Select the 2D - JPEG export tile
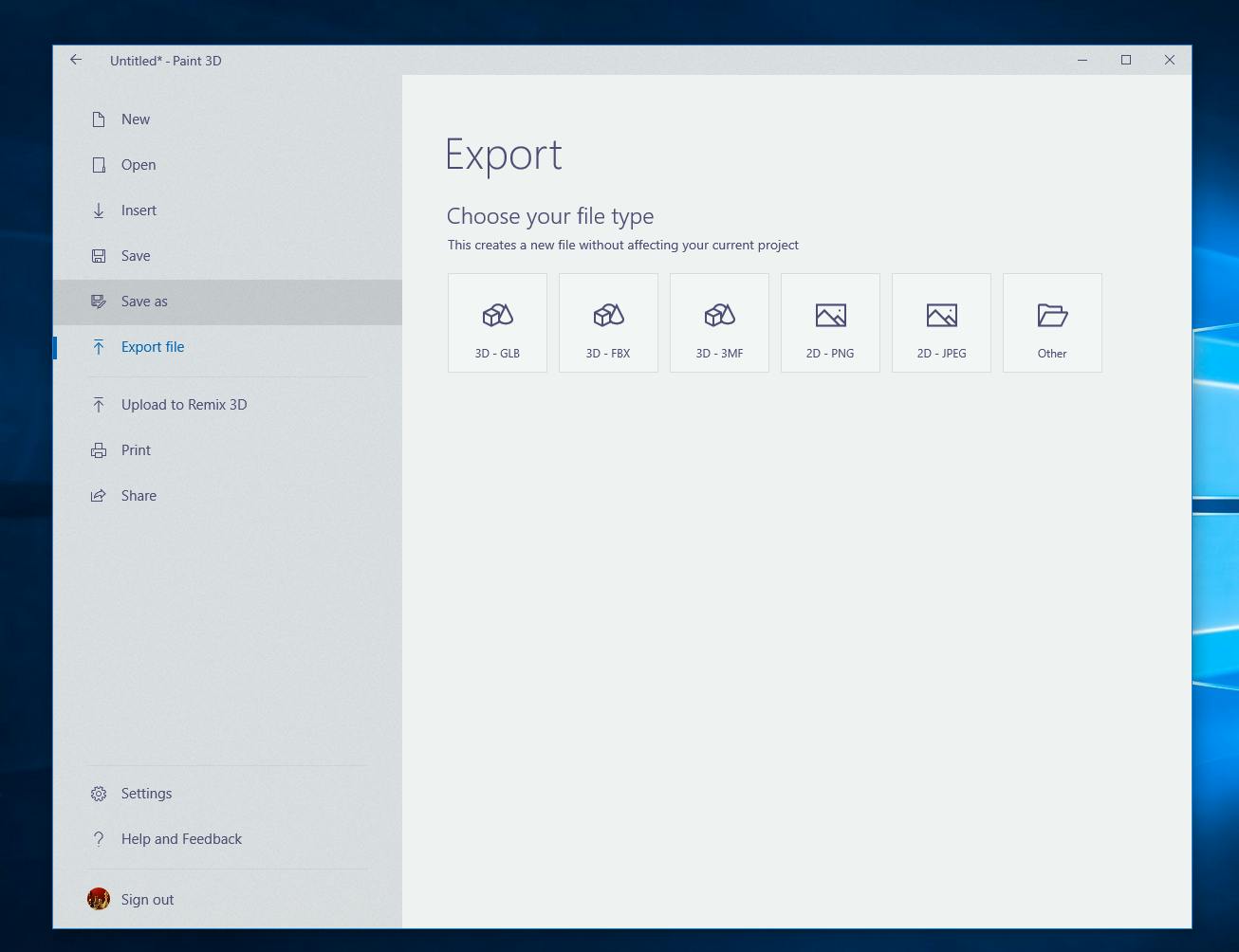The width and height of the screenshot is (1239, 952). (941, 323)
